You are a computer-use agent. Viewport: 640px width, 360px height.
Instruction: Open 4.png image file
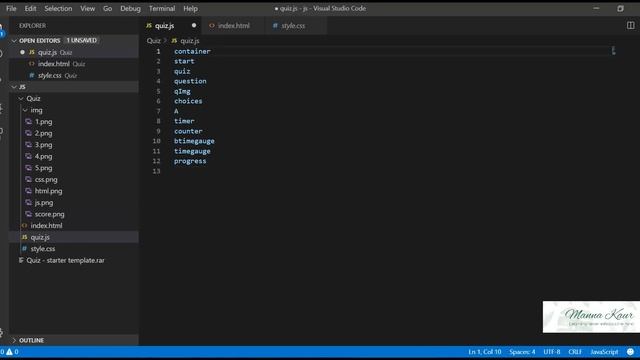click(43, 156)
